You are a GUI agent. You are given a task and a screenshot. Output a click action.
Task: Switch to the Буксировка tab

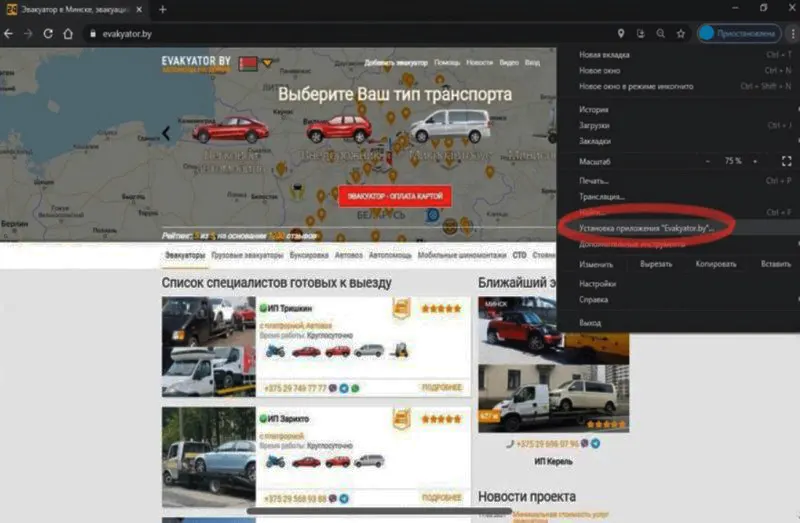click(308, 255)
